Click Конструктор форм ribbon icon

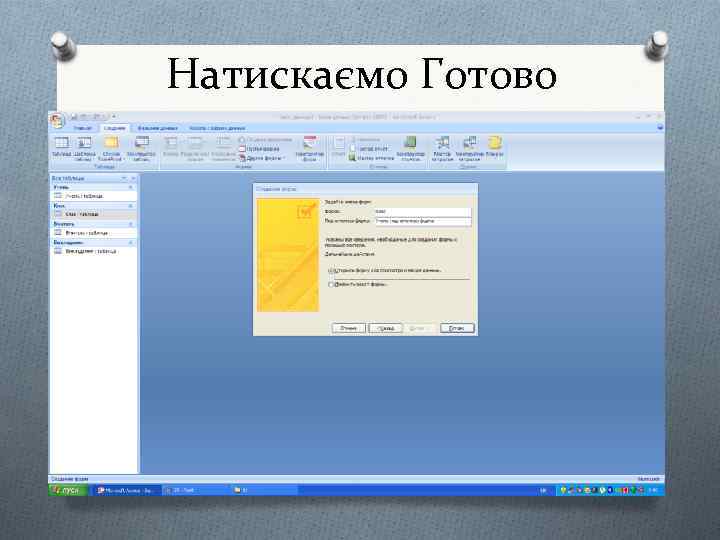309,149
